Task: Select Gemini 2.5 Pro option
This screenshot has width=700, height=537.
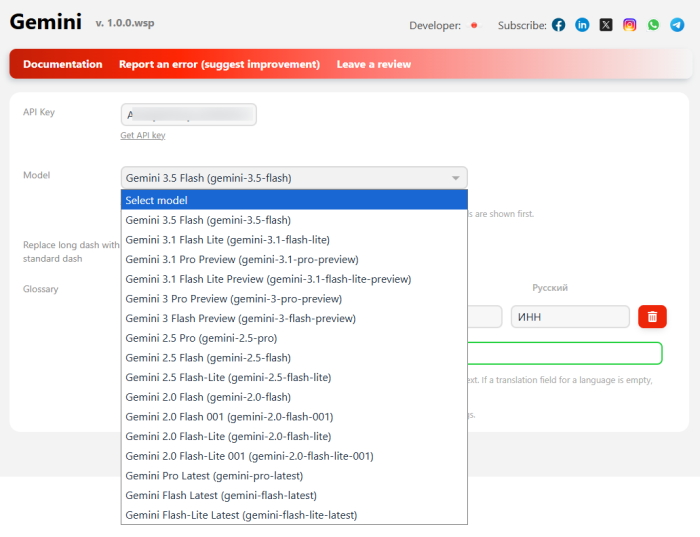Action: pyautogui.click(x=294, y=338)
